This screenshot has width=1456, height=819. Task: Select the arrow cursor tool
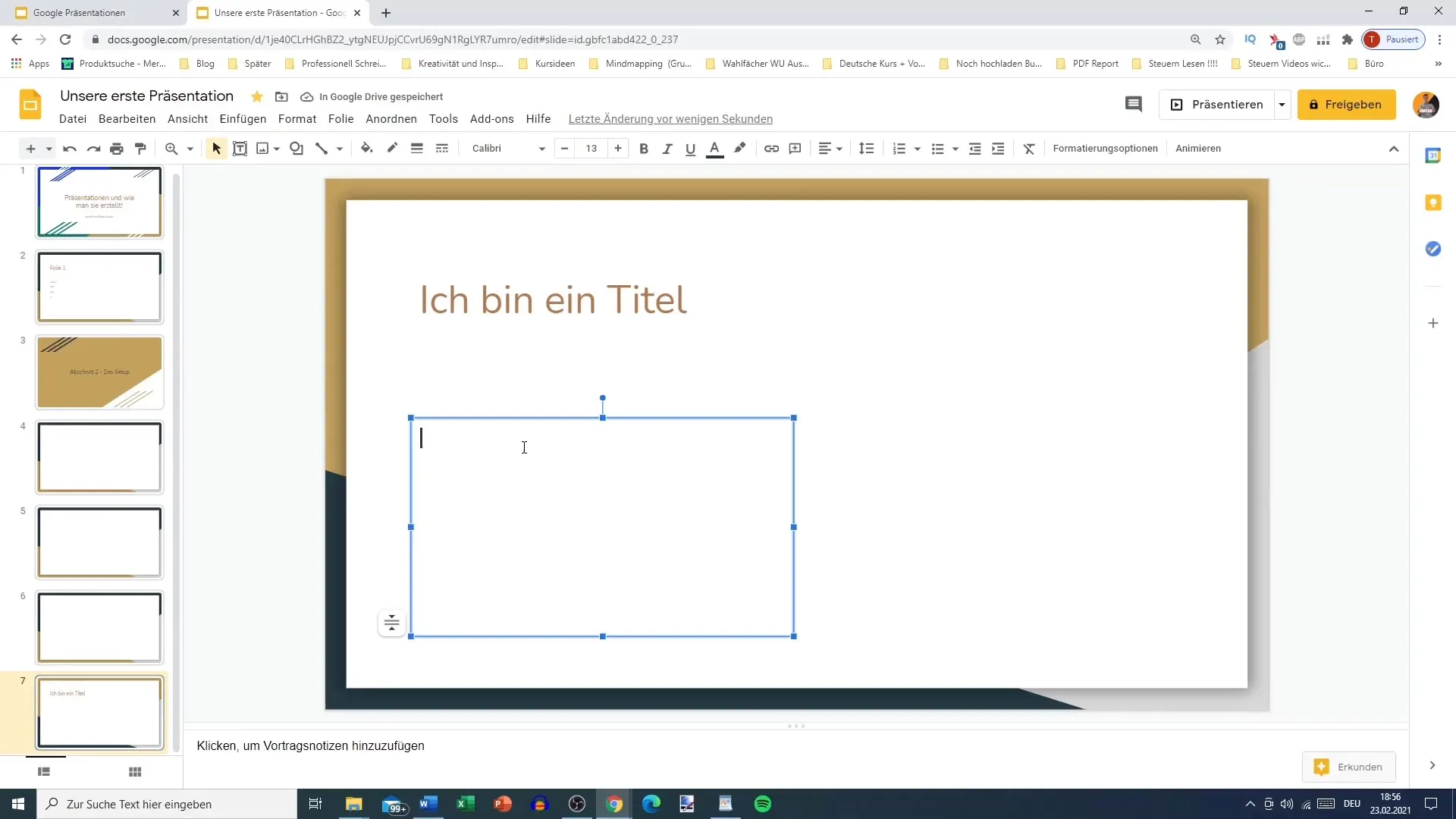click(216, 149)
